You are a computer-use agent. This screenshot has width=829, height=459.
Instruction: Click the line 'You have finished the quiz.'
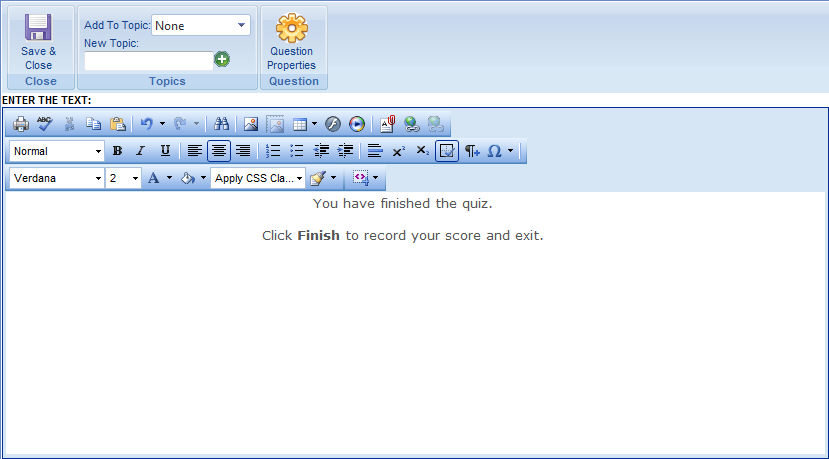pyautogui.click(x=402, y=204)
